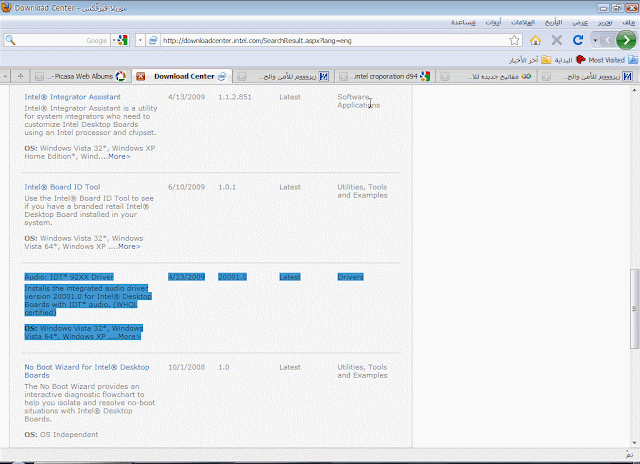Close the Download Center tab
Viewport: 640px width, 464px height.
tap(140, 76)
